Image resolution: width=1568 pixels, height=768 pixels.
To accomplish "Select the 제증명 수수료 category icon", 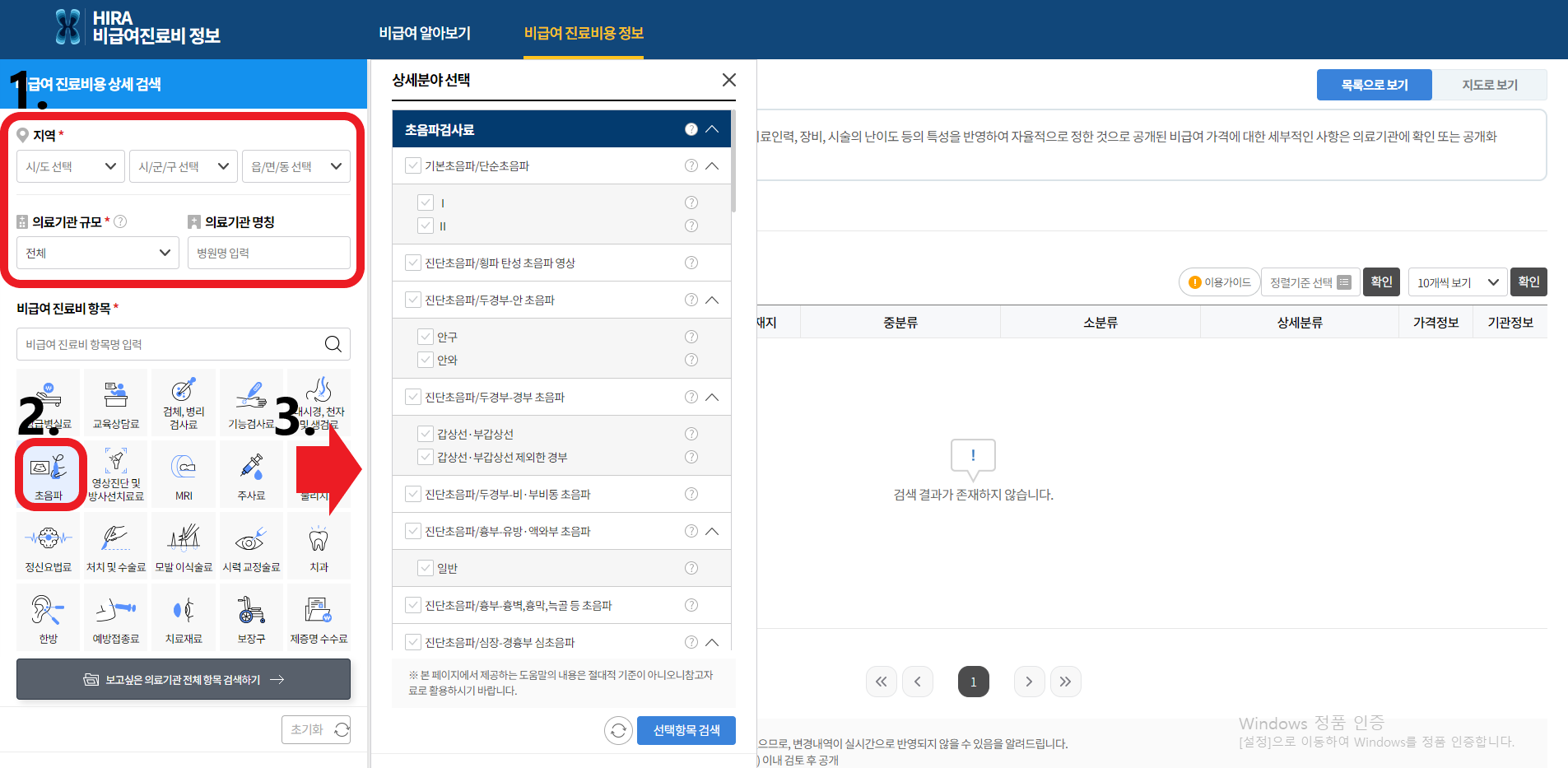I will pos(319,617).
